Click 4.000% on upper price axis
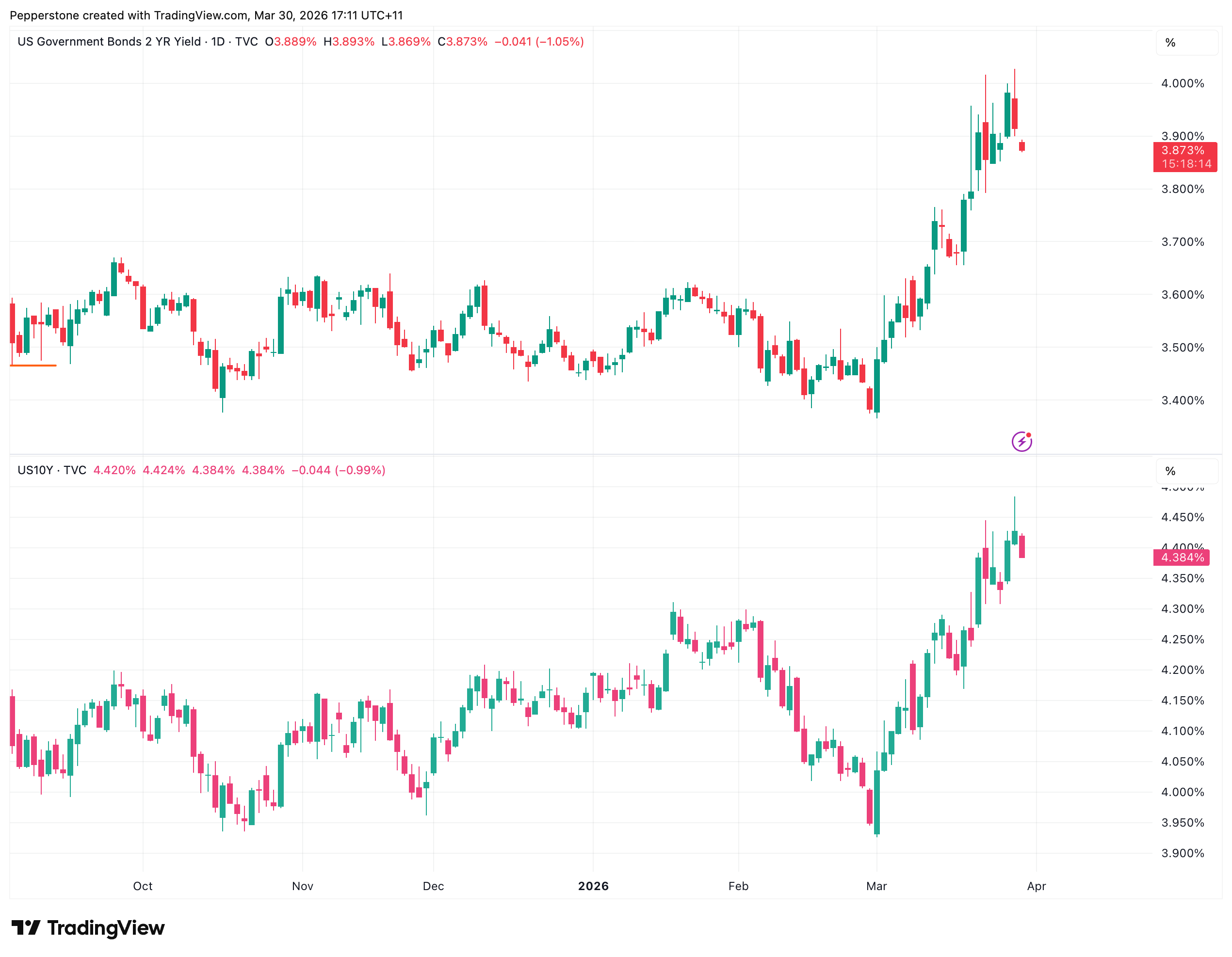This screenshot has width=1232, height=957. pyautogui.click(x=1183, y=83)
